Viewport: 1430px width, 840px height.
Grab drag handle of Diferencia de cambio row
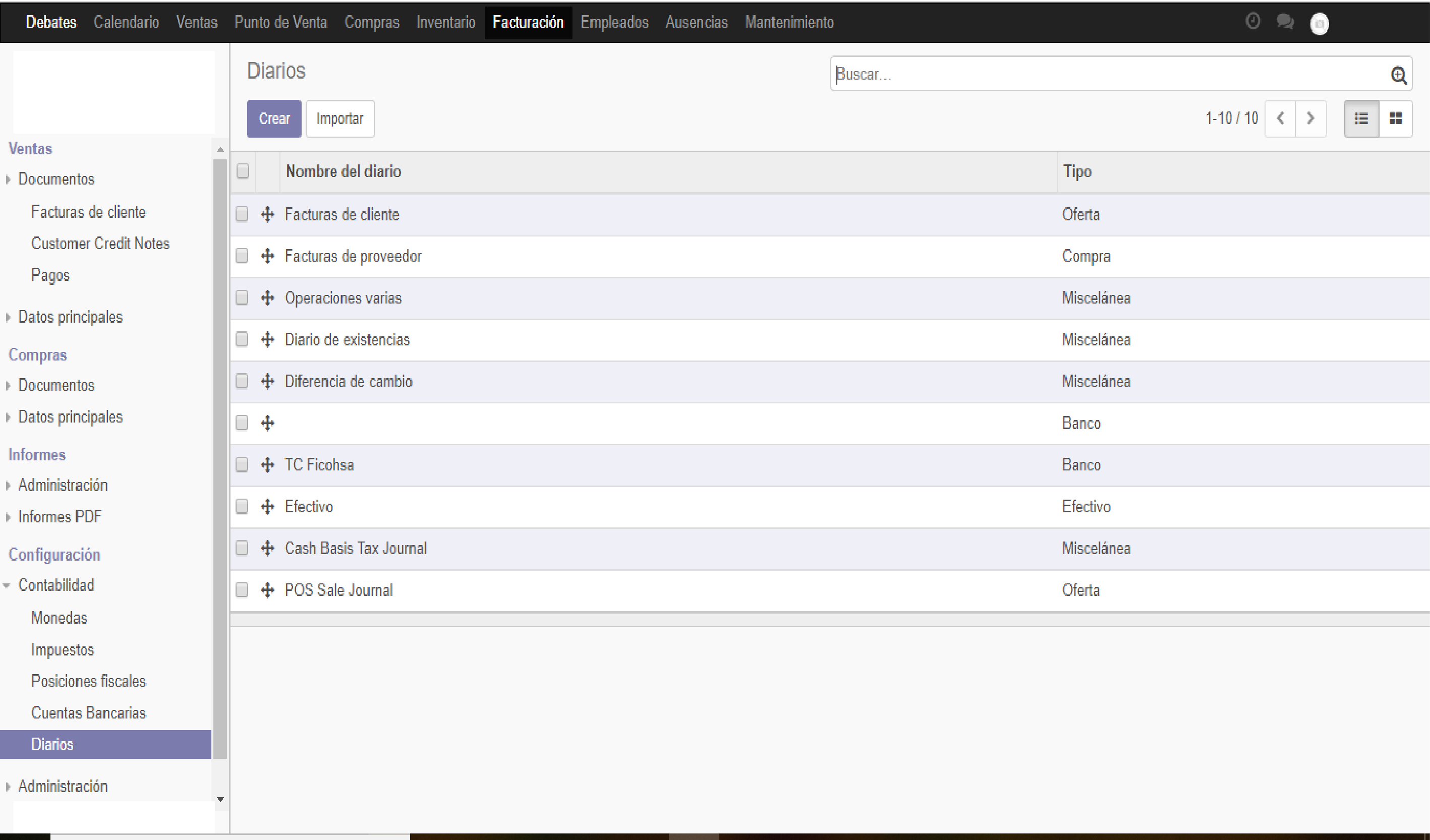(267, 381)
